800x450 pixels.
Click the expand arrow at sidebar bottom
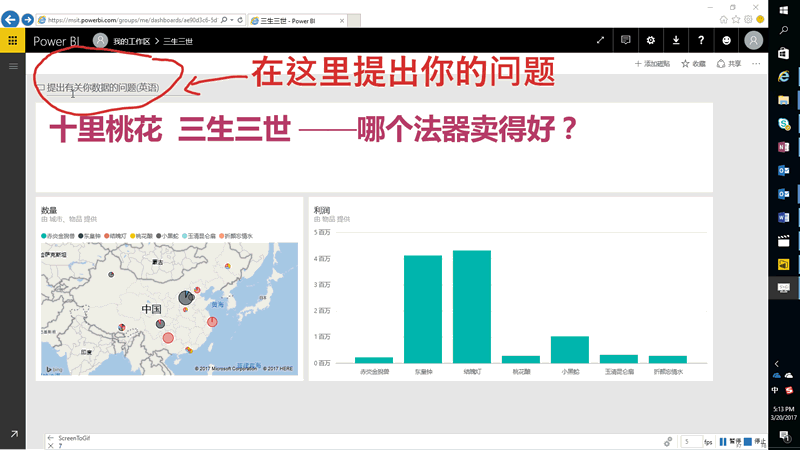14,434
